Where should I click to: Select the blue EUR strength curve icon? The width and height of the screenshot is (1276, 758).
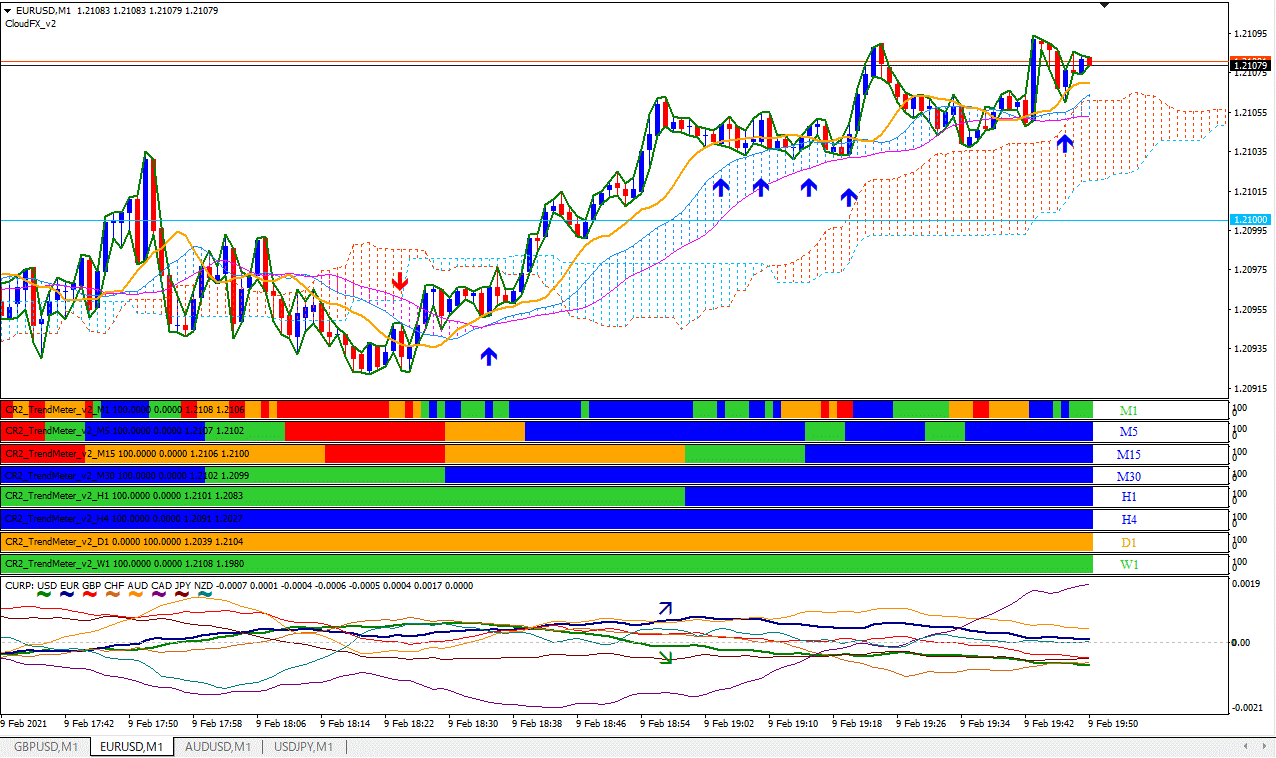(x=68, y=594)
